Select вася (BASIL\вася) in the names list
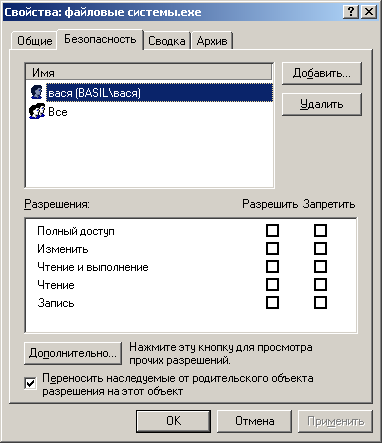Viewport: 382px width, 443px height. (x=159, y=92)
